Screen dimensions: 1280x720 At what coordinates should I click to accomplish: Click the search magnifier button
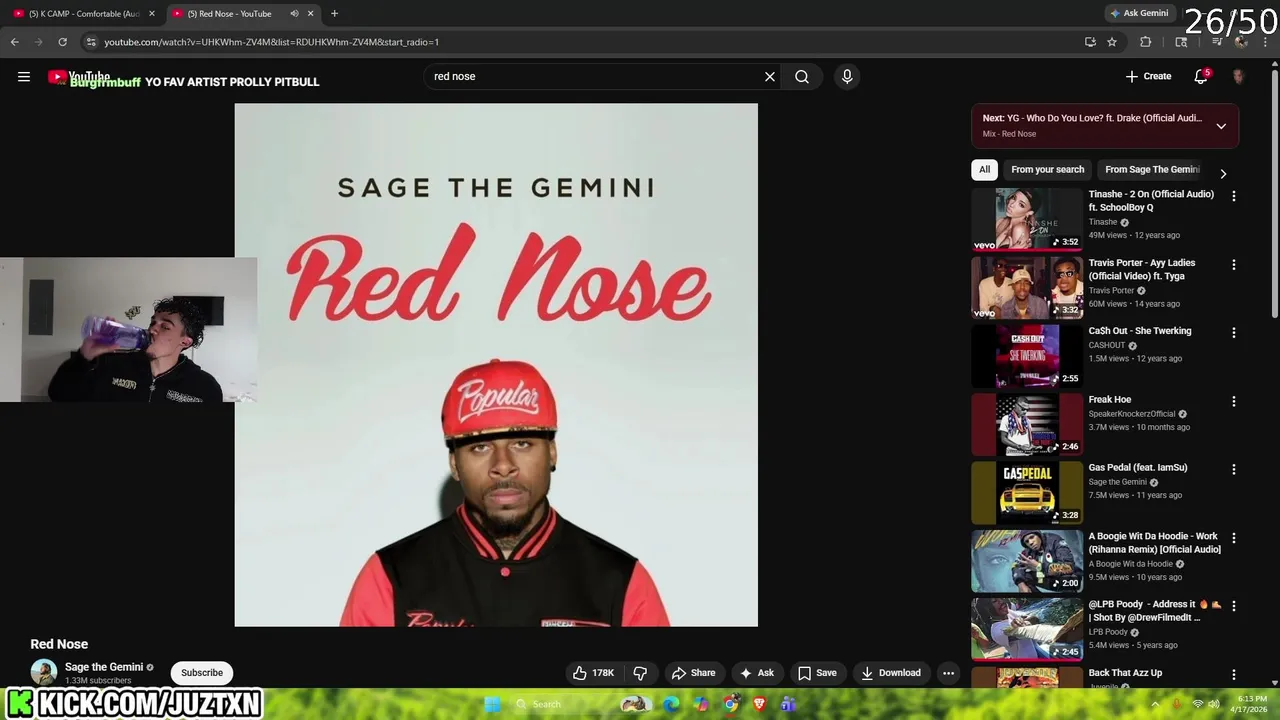pos(802,76)
